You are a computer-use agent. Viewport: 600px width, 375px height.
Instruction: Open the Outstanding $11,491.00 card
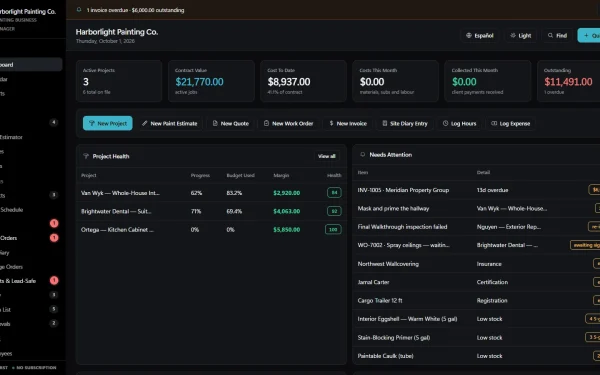[569, 81]
